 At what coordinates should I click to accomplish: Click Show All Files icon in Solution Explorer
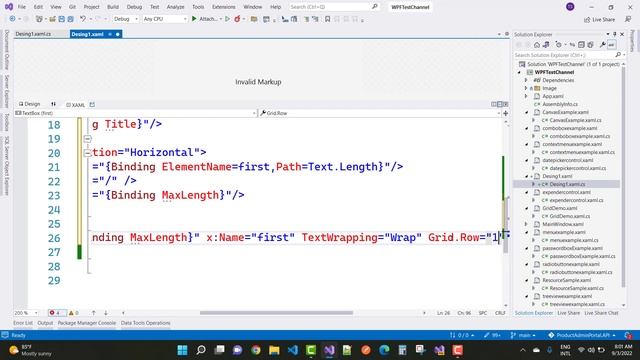point(590,45)
